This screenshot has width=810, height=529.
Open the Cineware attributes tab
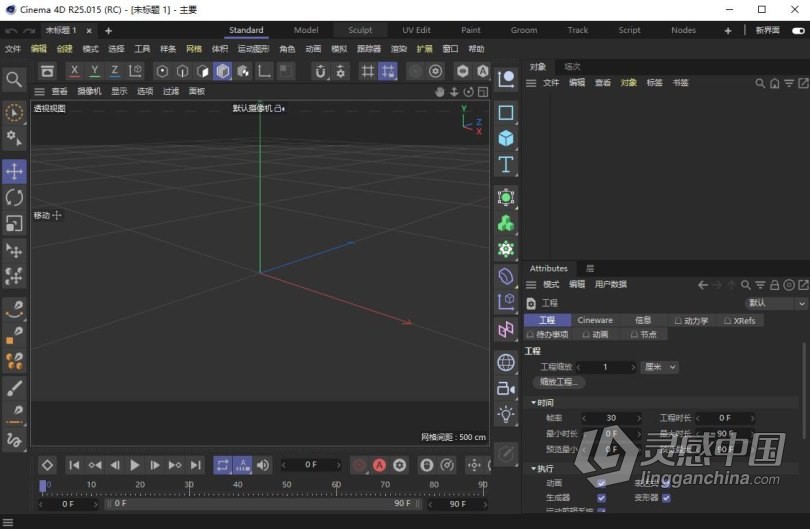[595, 320]
